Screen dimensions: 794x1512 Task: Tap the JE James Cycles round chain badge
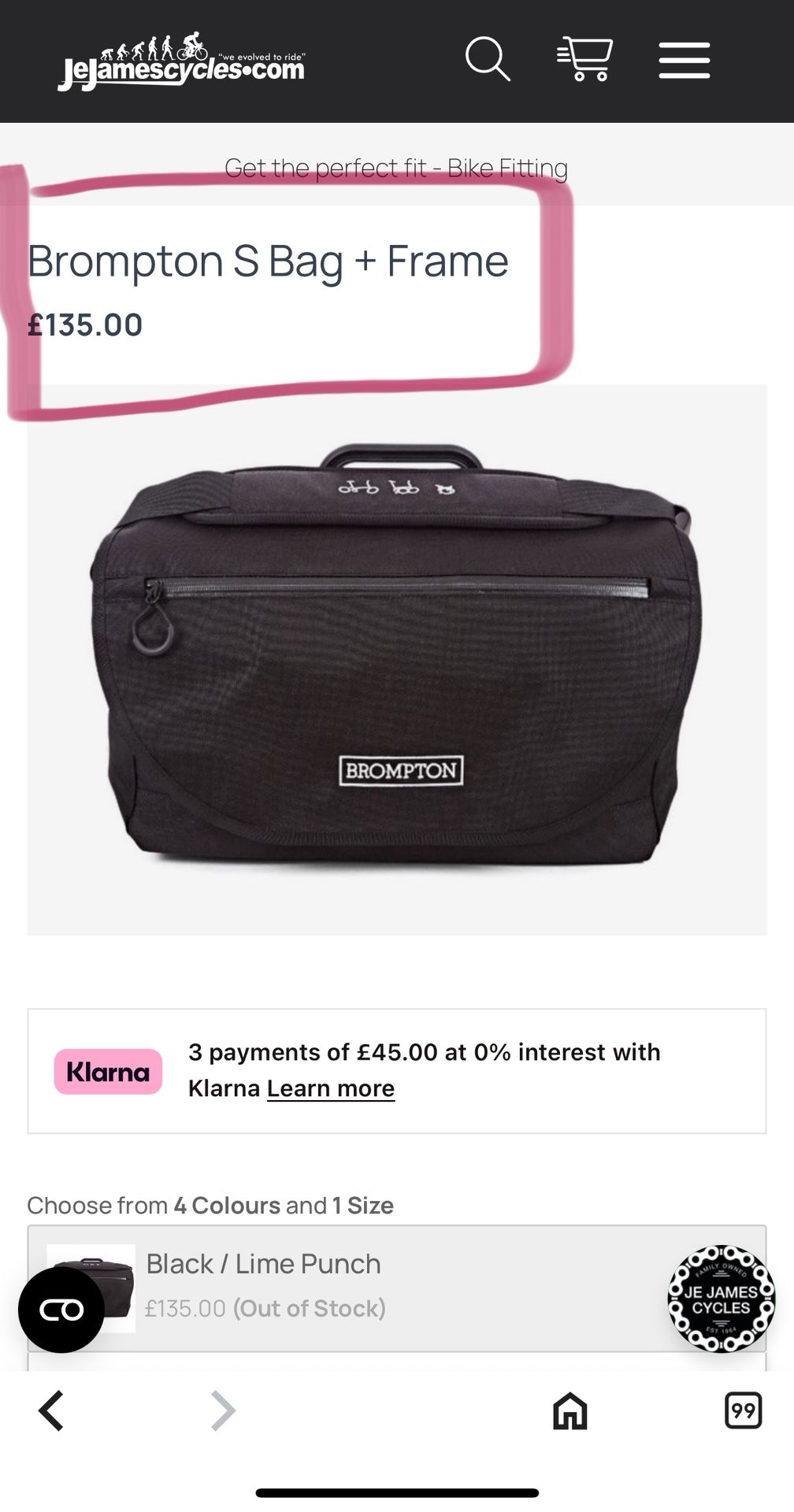721,1299
